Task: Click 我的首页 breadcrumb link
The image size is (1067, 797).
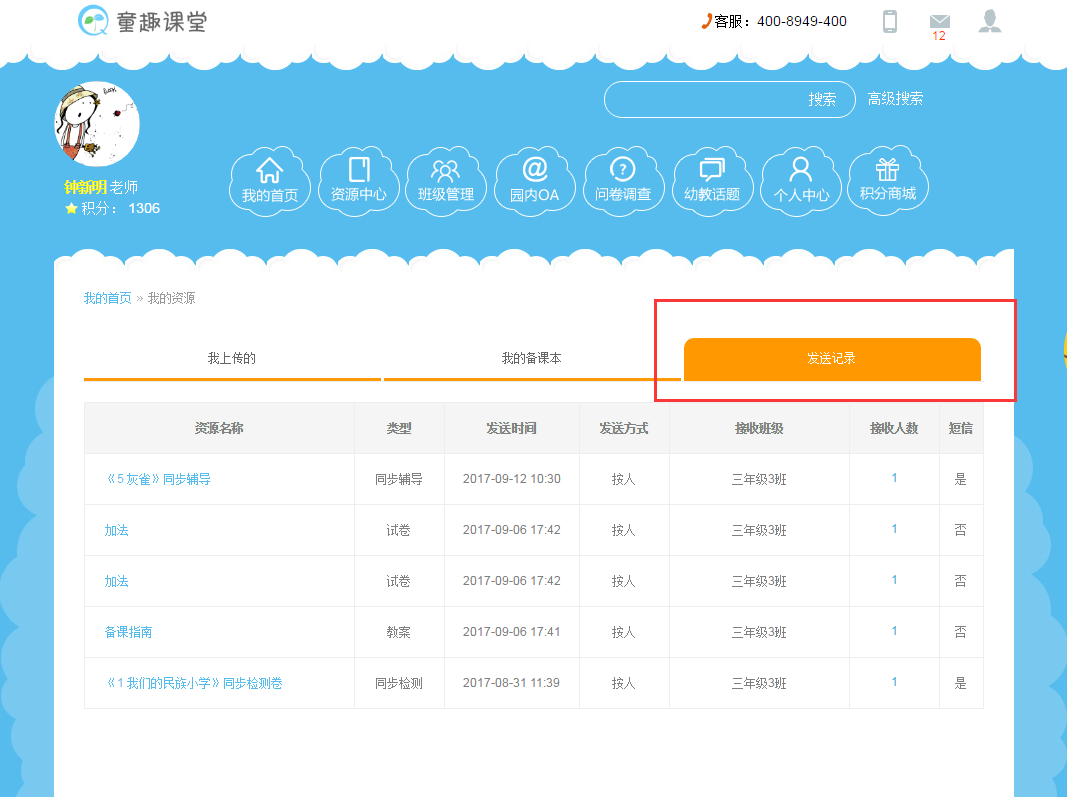Action: click(x=107, y=298)
